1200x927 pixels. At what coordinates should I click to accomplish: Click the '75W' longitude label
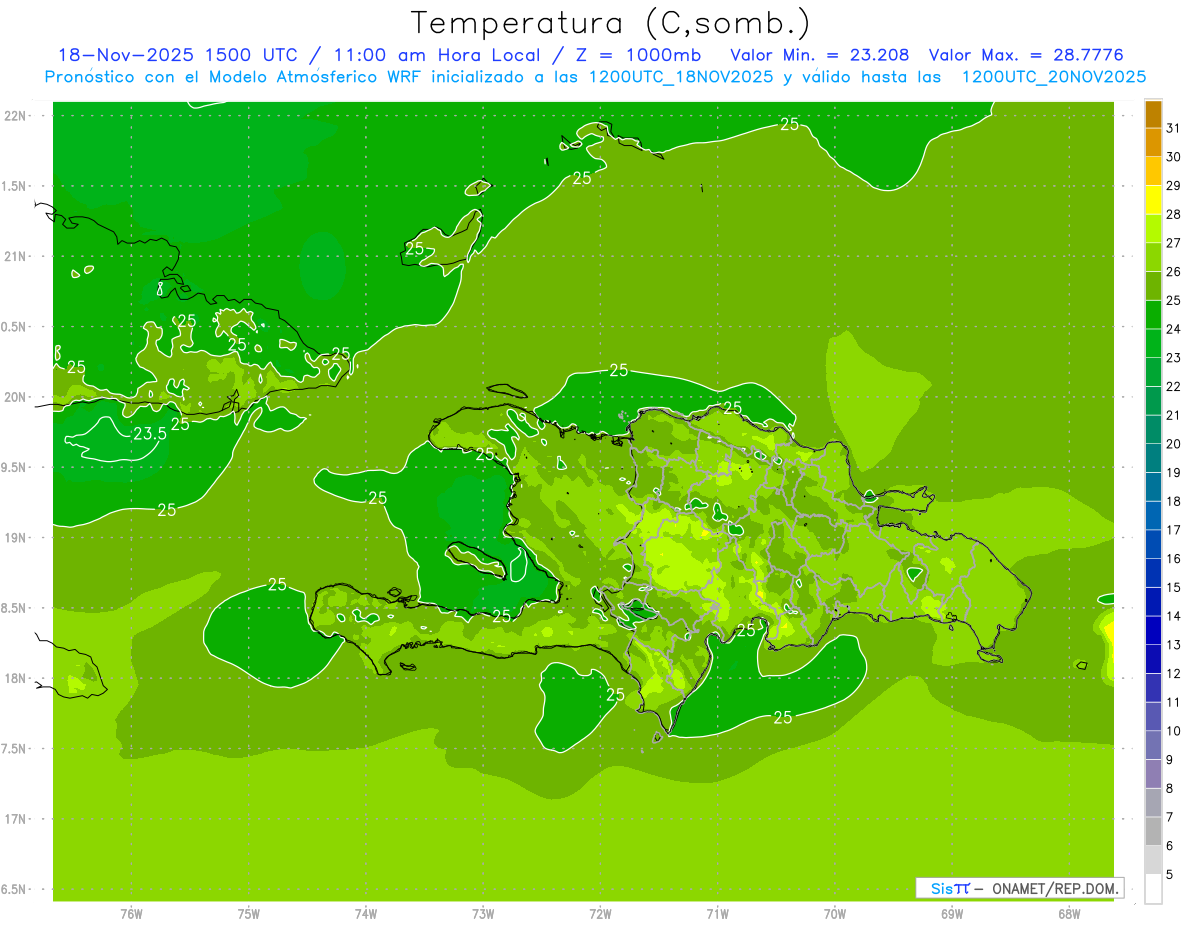tap(249, 913)
